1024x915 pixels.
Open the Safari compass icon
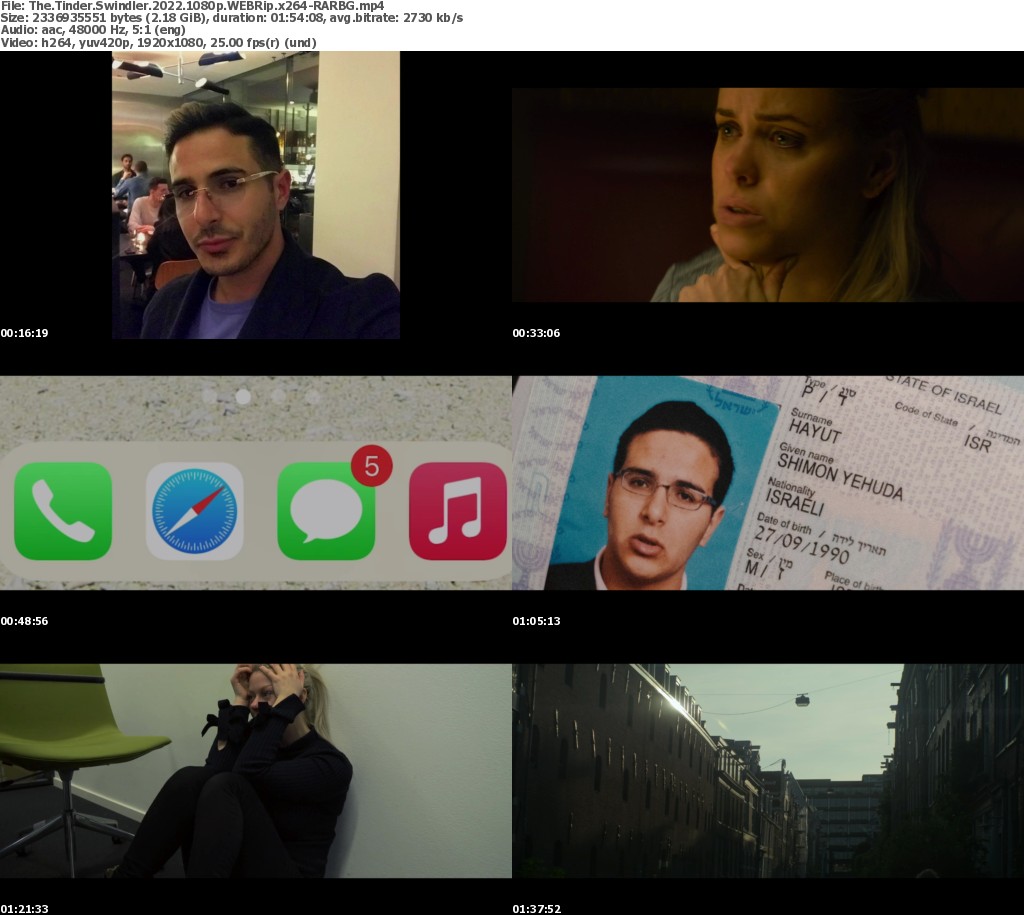click(x=195, y=511)
